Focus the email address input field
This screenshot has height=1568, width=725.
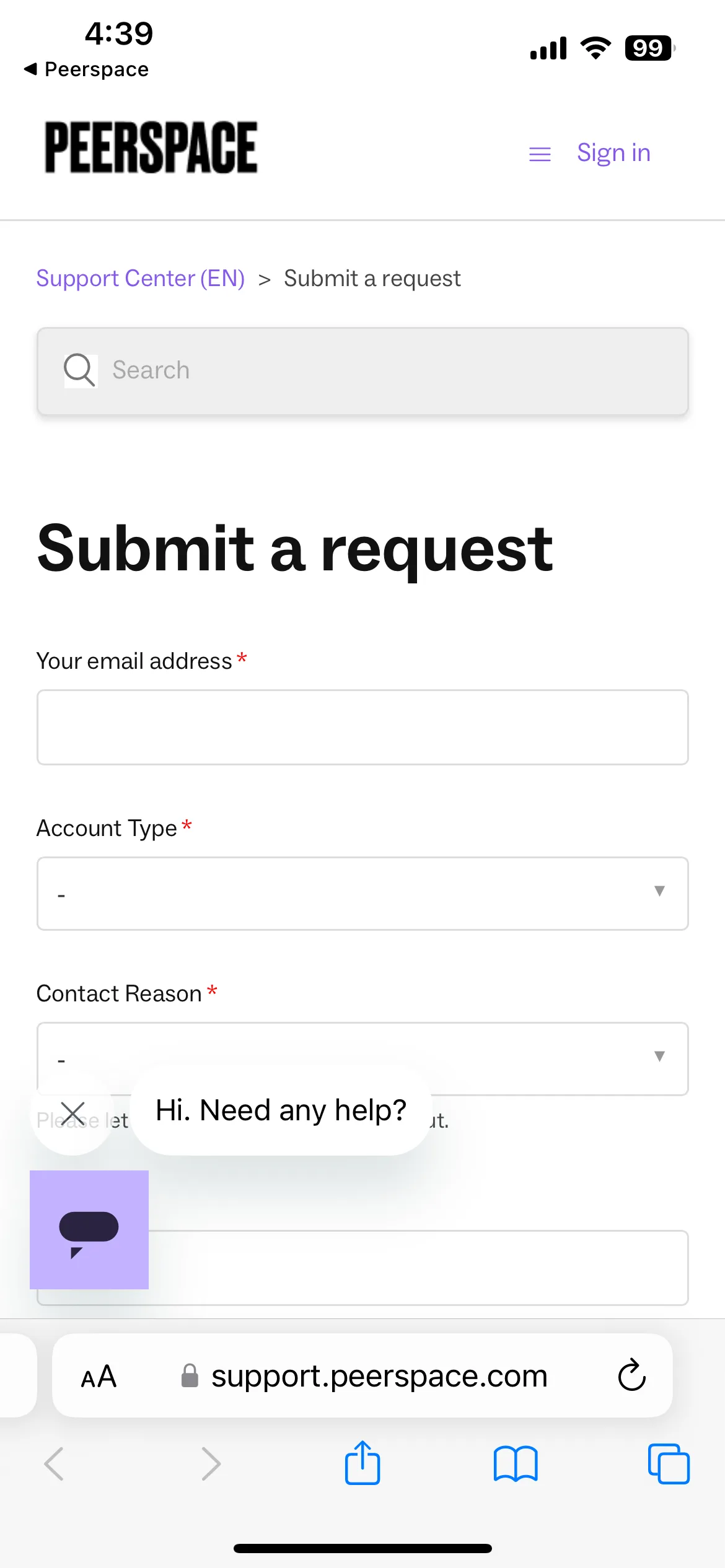[x=362, y=728]
